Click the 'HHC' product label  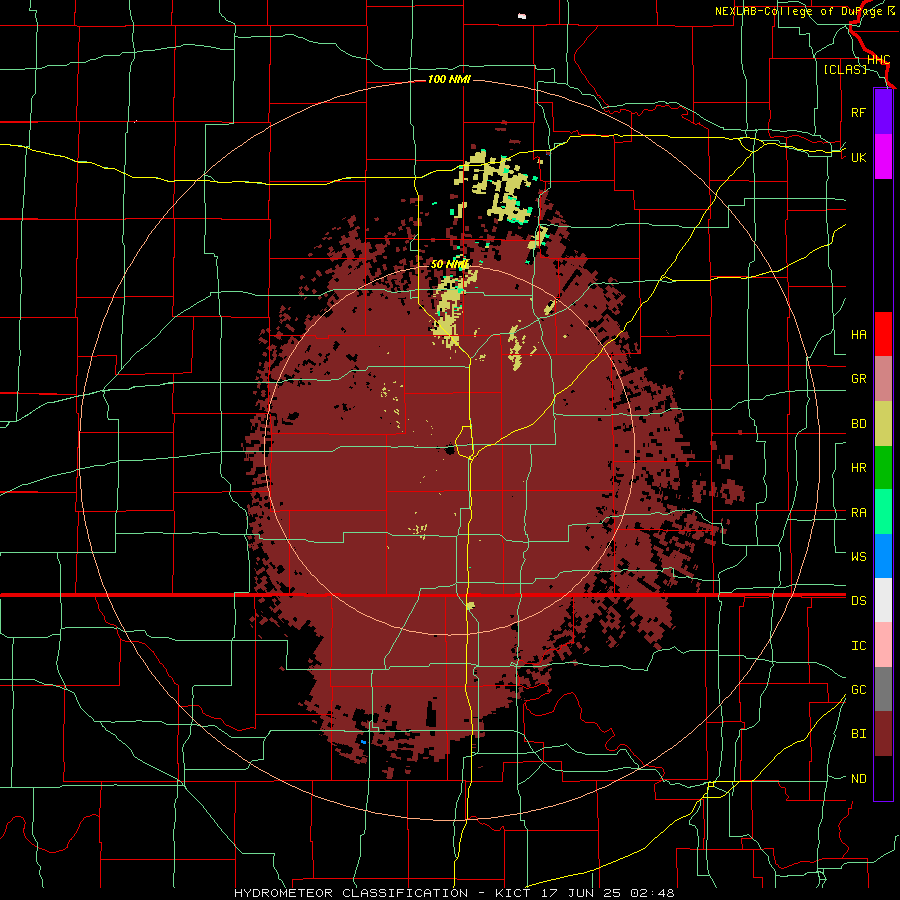tap(879, 60)
